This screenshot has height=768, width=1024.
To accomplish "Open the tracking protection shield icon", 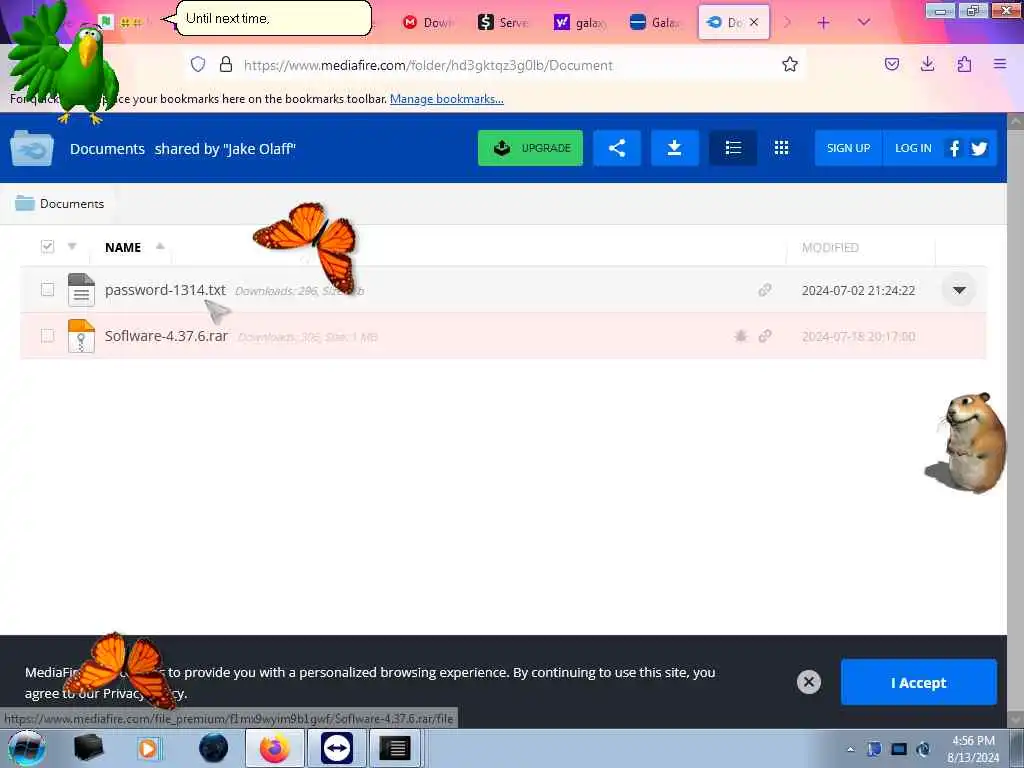I will [198, 64].
